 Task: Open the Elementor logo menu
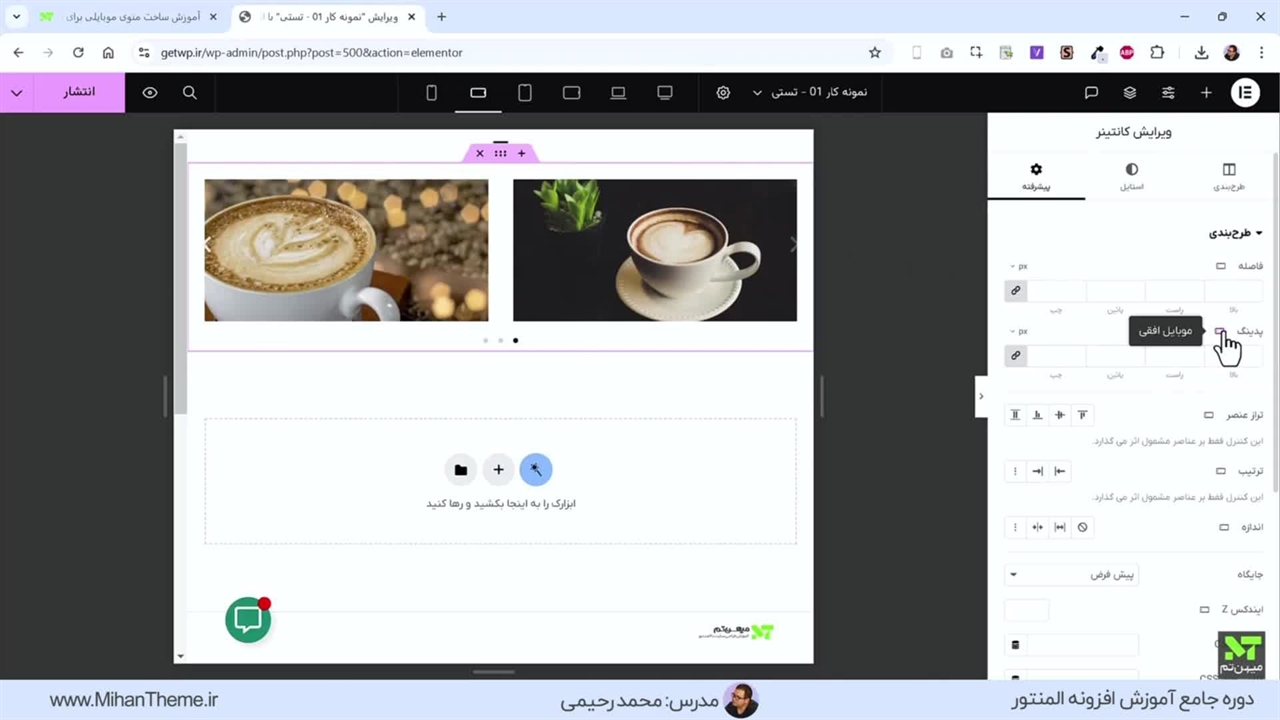tap(1245, 92)
